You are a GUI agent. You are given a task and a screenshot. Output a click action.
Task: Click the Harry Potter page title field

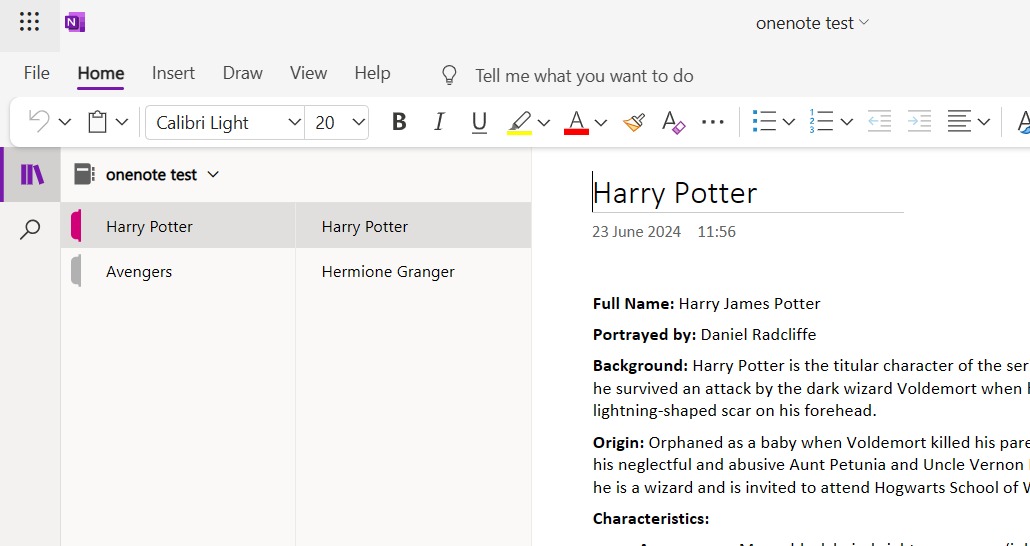point(748,193)
